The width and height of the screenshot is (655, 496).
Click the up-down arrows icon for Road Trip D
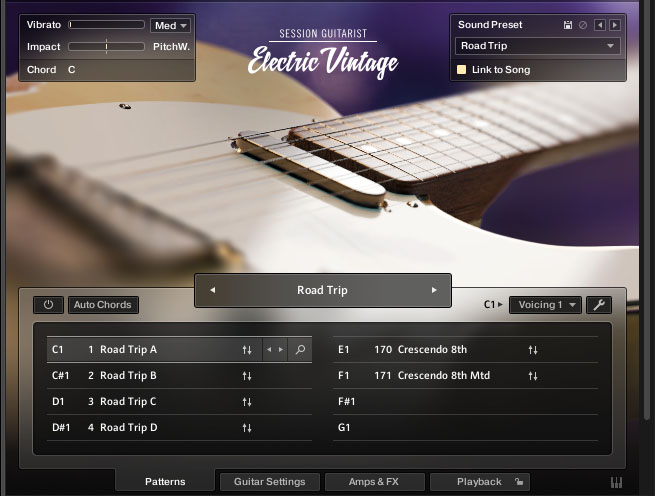click(247, 428)
